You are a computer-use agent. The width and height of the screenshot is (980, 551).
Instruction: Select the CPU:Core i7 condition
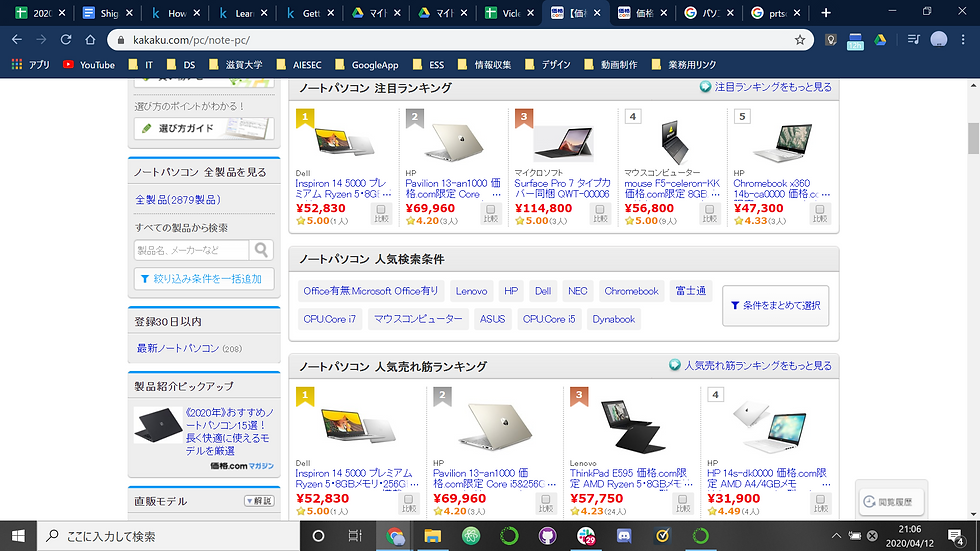(x=329, y=319)
